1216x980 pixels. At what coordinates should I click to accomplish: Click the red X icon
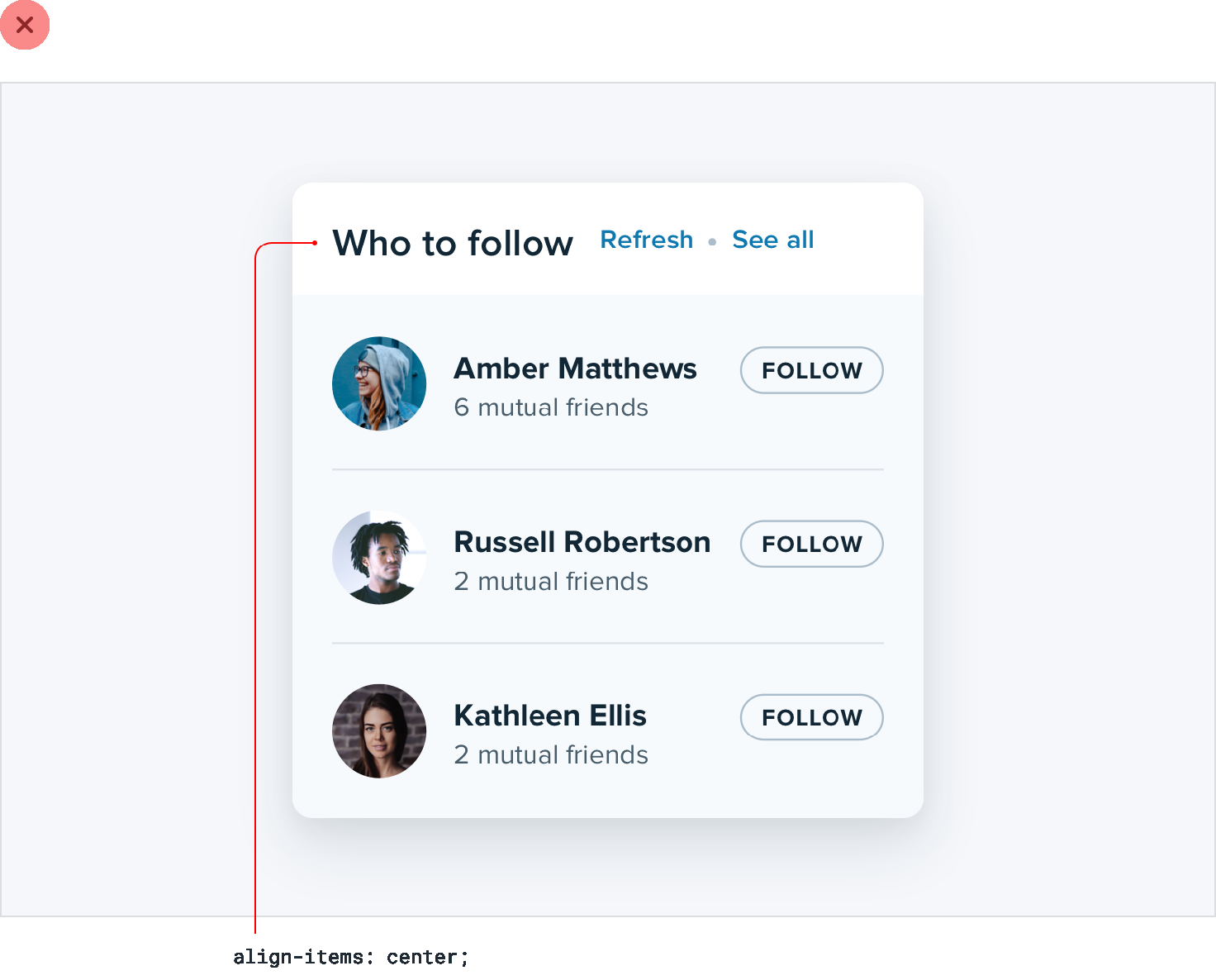click(x=25, y=25)
